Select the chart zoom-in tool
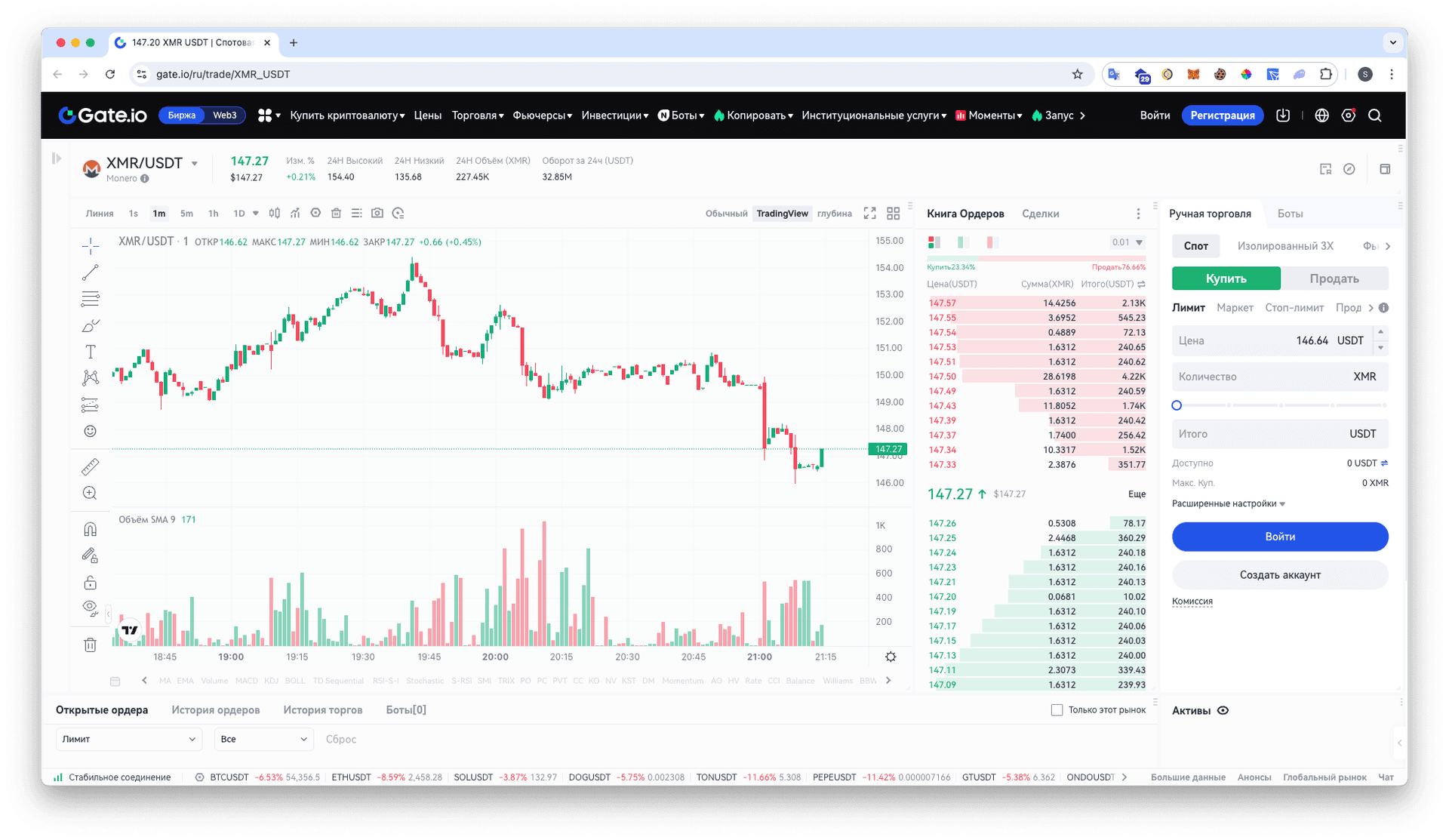Viewport: 1449px width, 840px height. pos(90,494)
